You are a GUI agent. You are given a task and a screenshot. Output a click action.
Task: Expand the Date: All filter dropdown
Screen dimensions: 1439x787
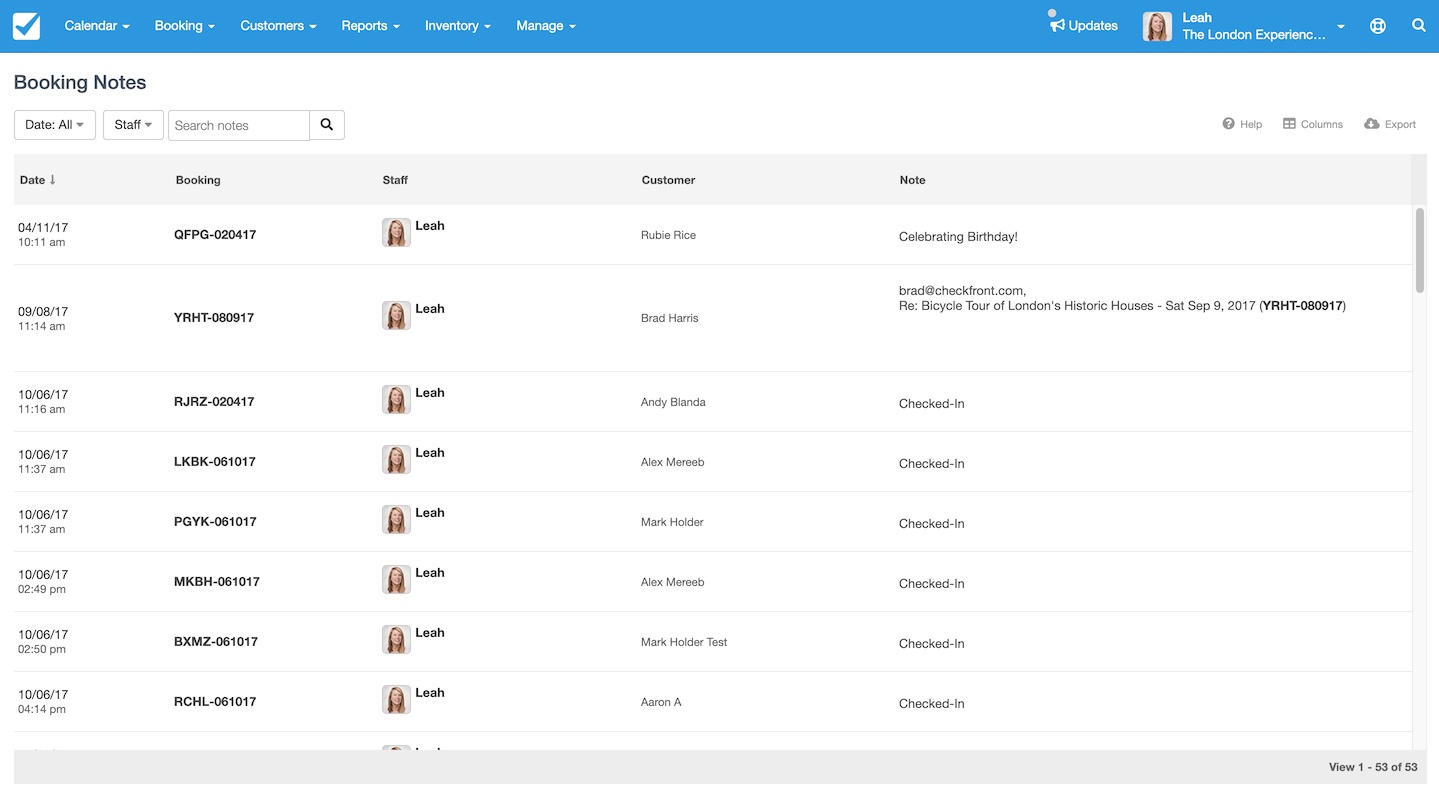point(55,125)
